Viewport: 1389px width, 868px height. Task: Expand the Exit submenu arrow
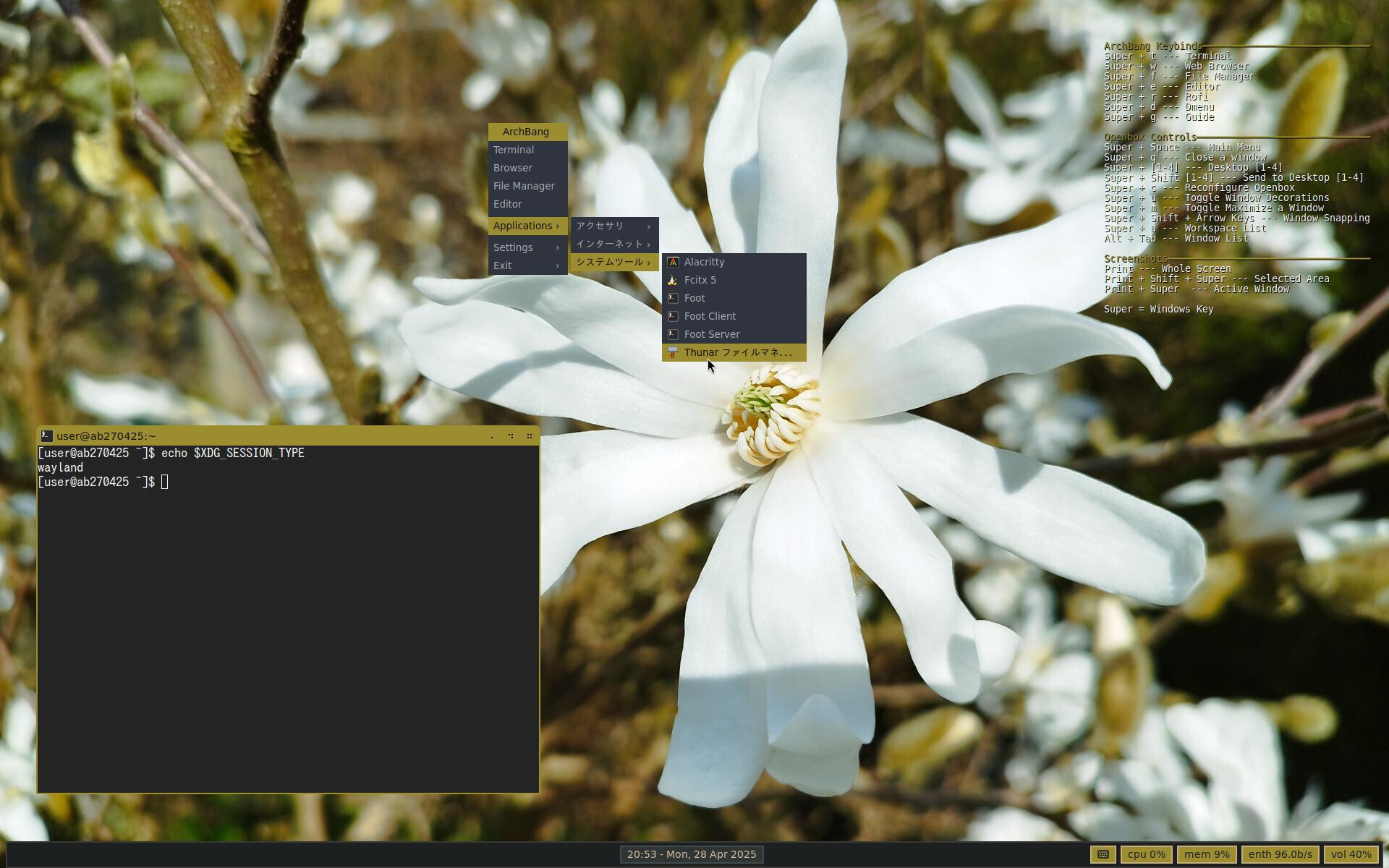click(x=557, y=265)
